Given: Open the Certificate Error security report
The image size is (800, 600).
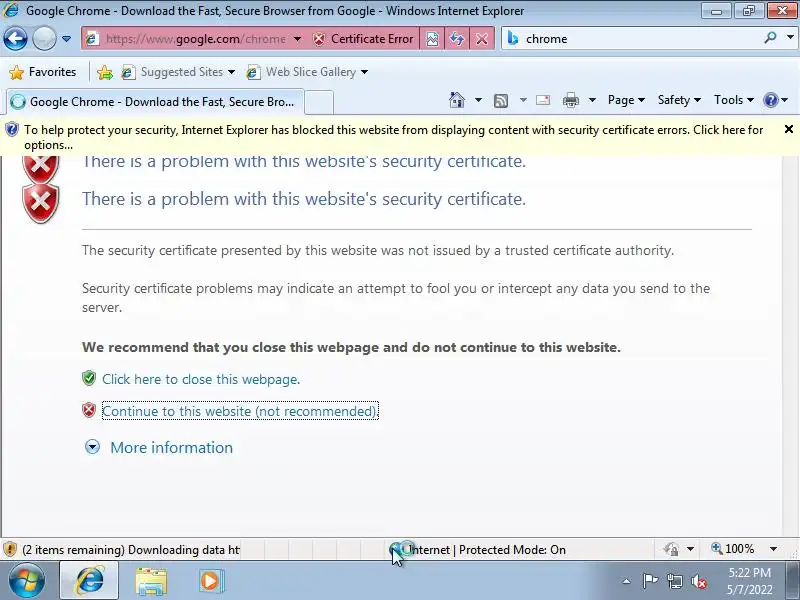Looking at the screenshot, I should (363, 39).
